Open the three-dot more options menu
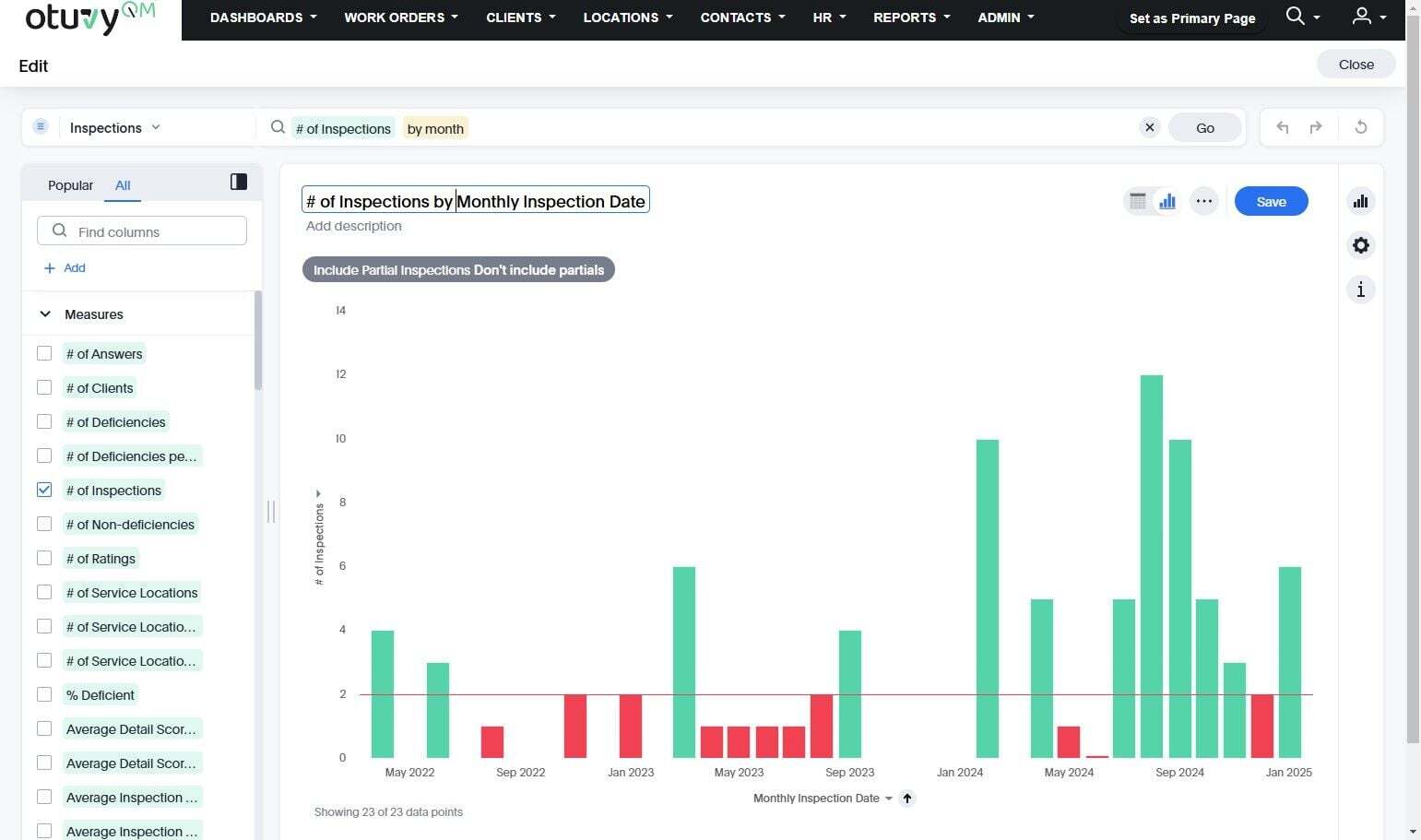The height and width of the screenshot is (840, 1421). [x=1204, y=201]
